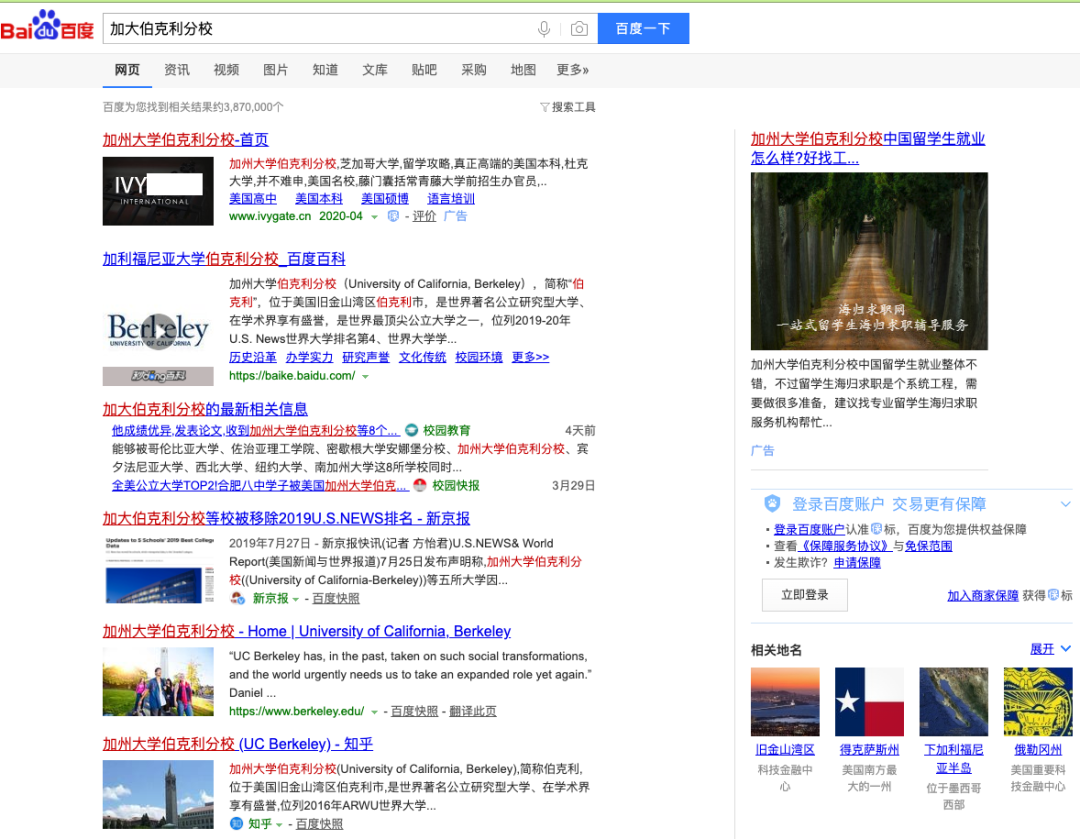Click shield icon beside 登录百度账户 heading
Image resolution: width=1080 pixels, height=839 pixels.
coord(772,504)
